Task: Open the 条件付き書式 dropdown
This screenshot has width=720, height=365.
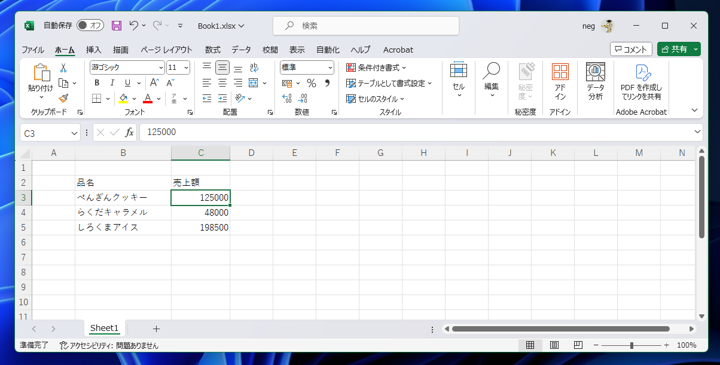Action: click(376, 68)
